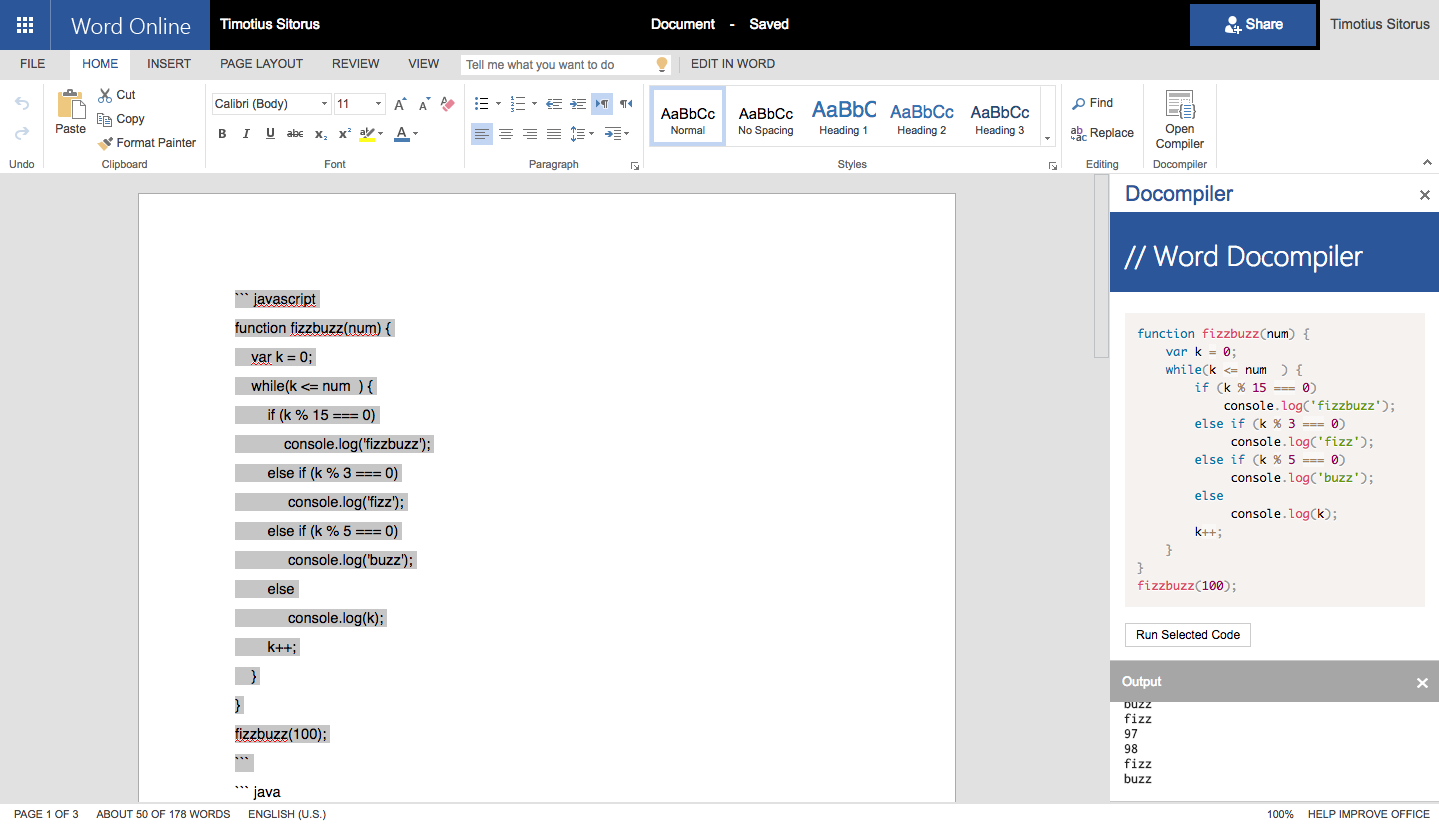Click the document vertical scrollbar
Image resolution: width=1439 pixels, height=825 pixels.
tap(1101, 266)
